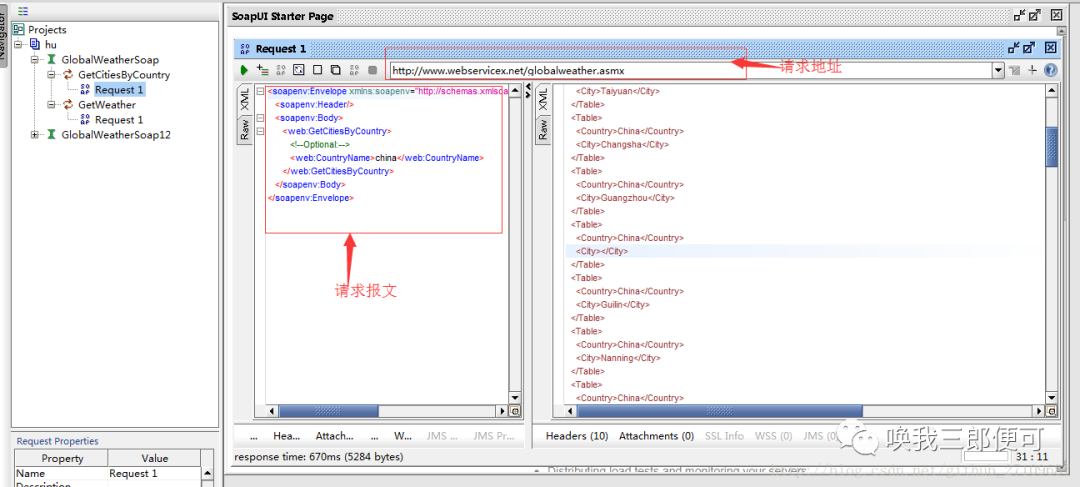Click the request editor horizontal scrollbar thumb

(329, 411)
